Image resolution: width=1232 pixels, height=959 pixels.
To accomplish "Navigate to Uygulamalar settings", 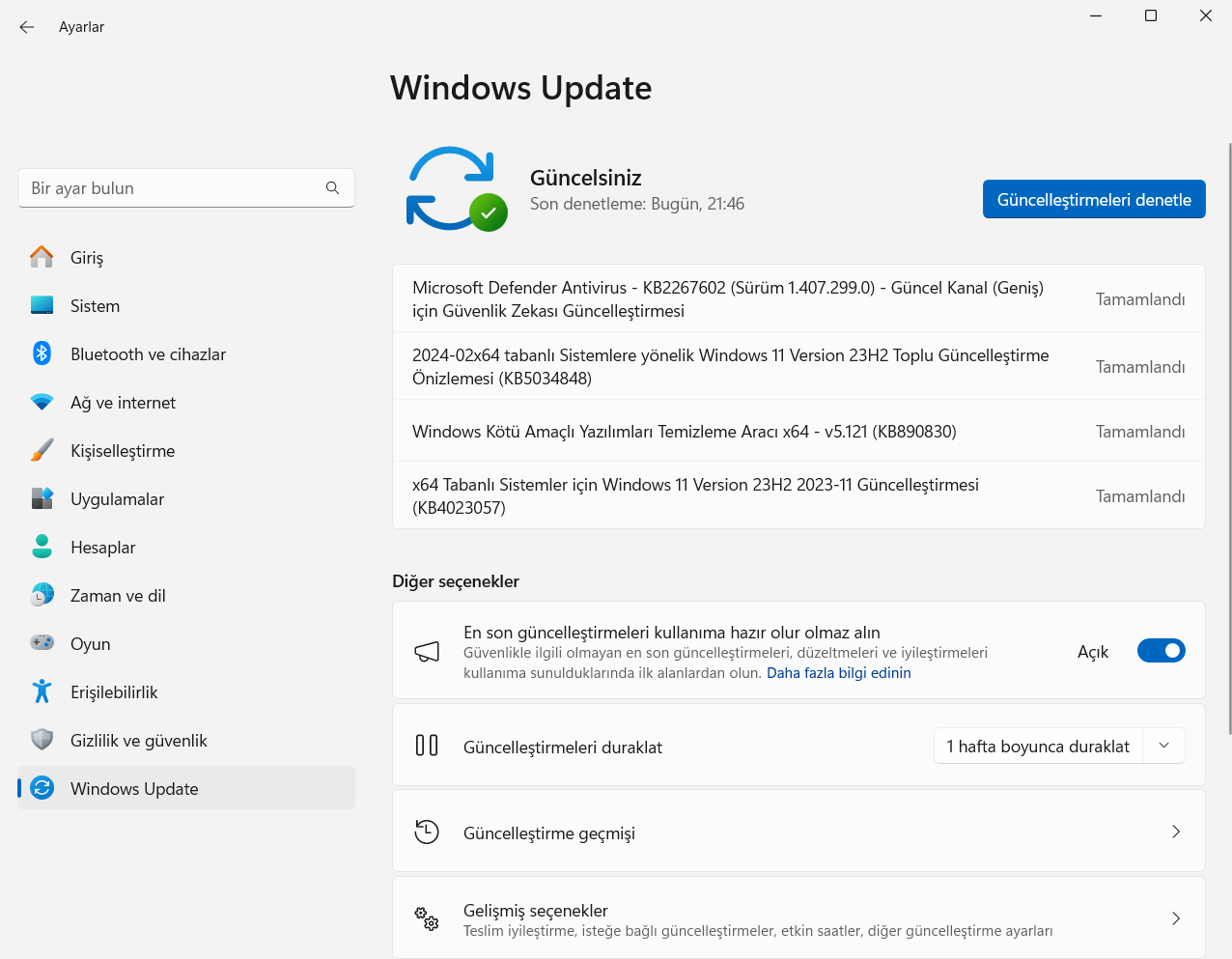I will tap(186, 499).
